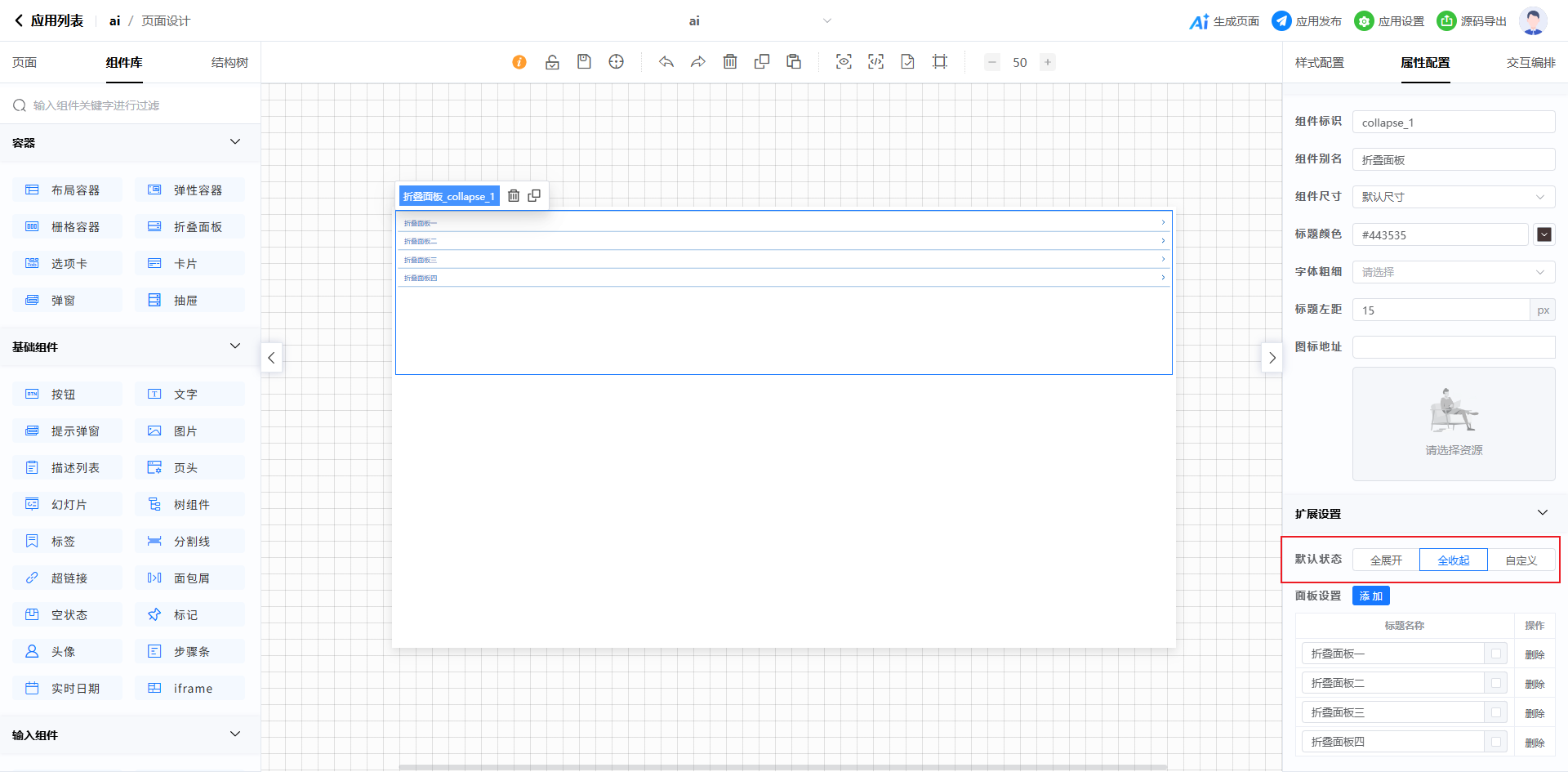Viewport: 1568px width, 772px height.
Task: Switch to the 结构树 tab
Action: [229, 63]
